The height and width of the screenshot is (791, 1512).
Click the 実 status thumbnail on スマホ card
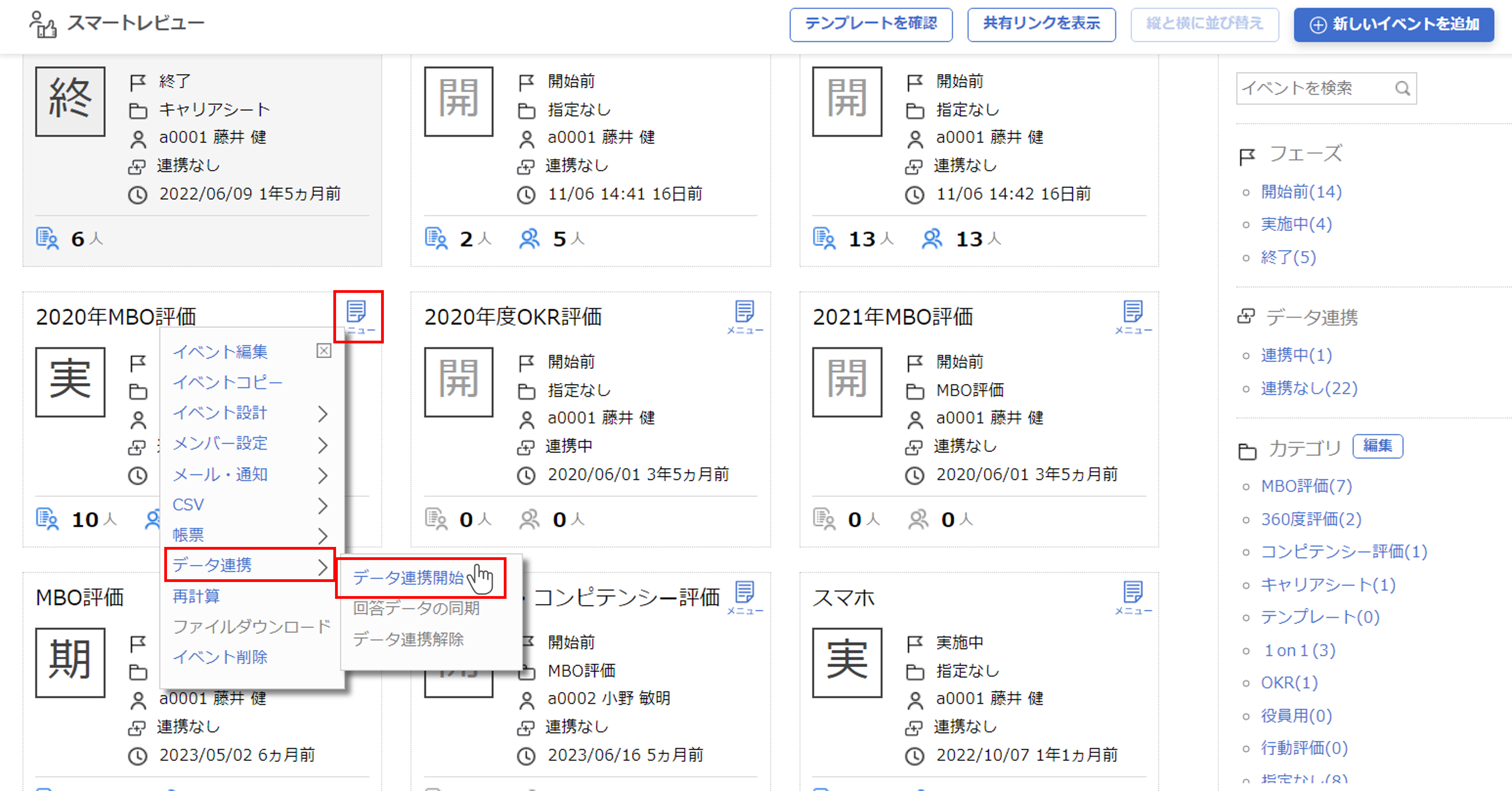click(x=846, y=662)
